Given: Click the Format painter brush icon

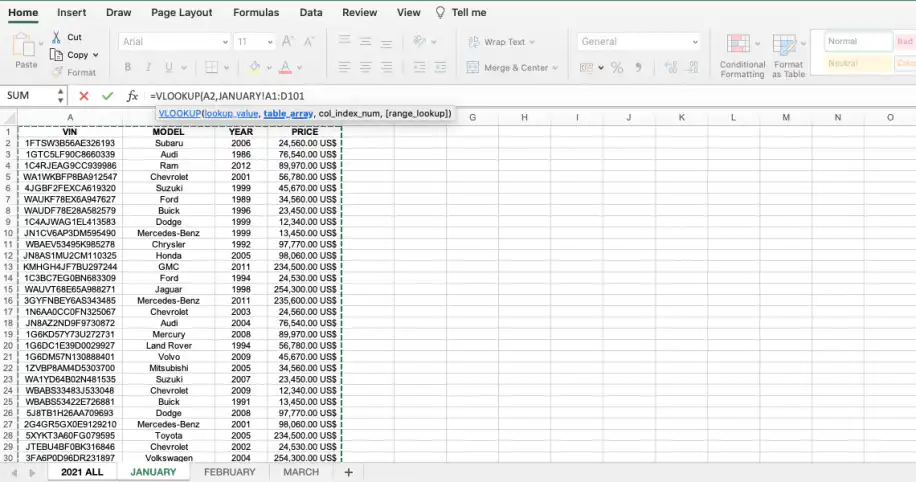Looking at the screenshot, I should (x=57, y=72).
